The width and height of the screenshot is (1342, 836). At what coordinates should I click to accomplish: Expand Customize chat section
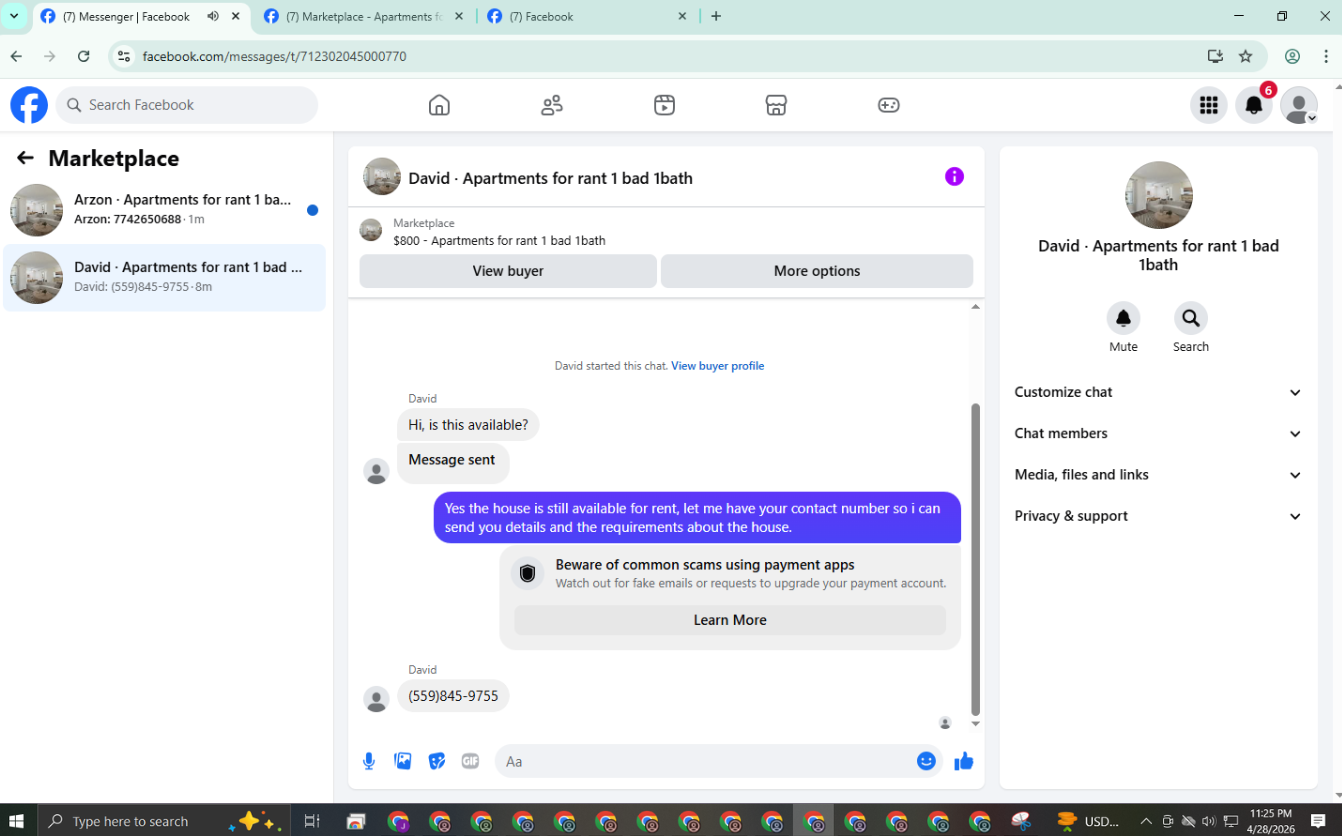click(1158, 392)
